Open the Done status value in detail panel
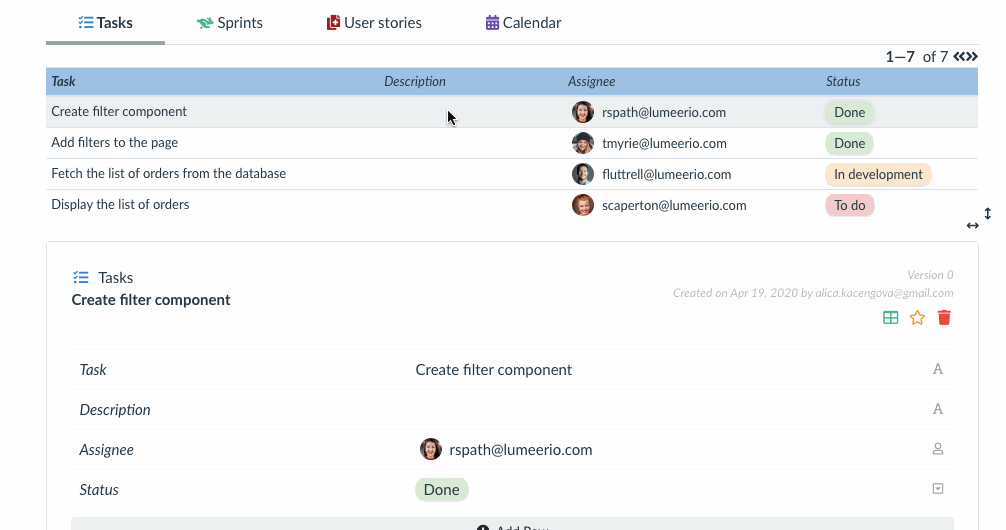Image resolution: width=1006 pixels, height=530 pixels. point(441,490)
